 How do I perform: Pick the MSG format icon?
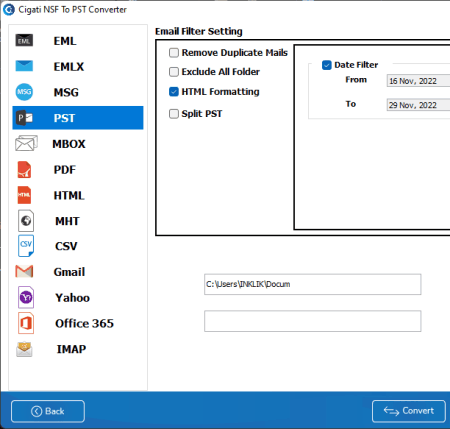pyautogui.click(x=24, y=92)
